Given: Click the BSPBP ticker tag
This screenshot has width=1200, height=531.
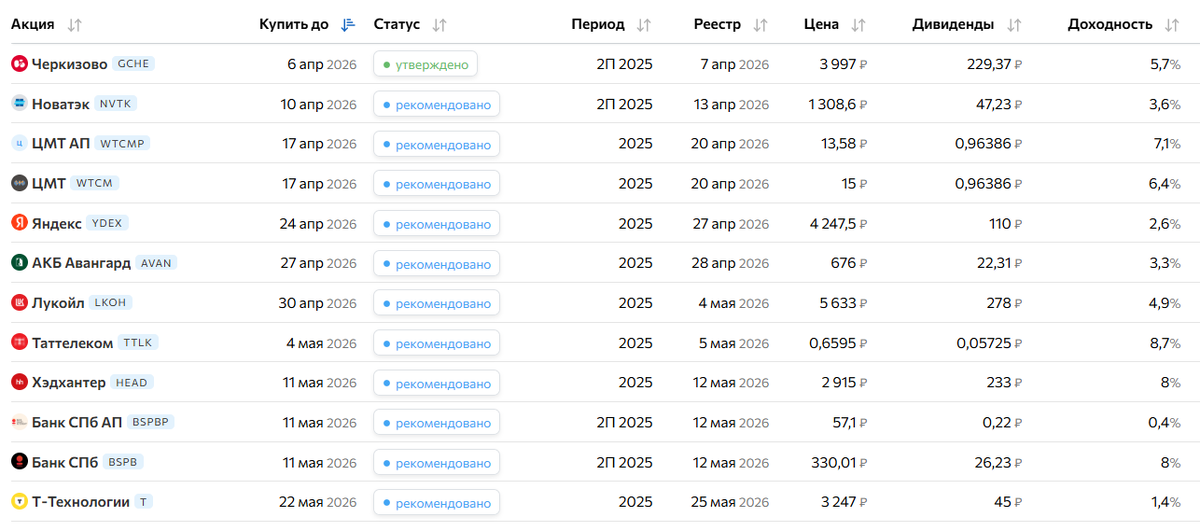Looking at the screenshot, I should pos(152,422).
